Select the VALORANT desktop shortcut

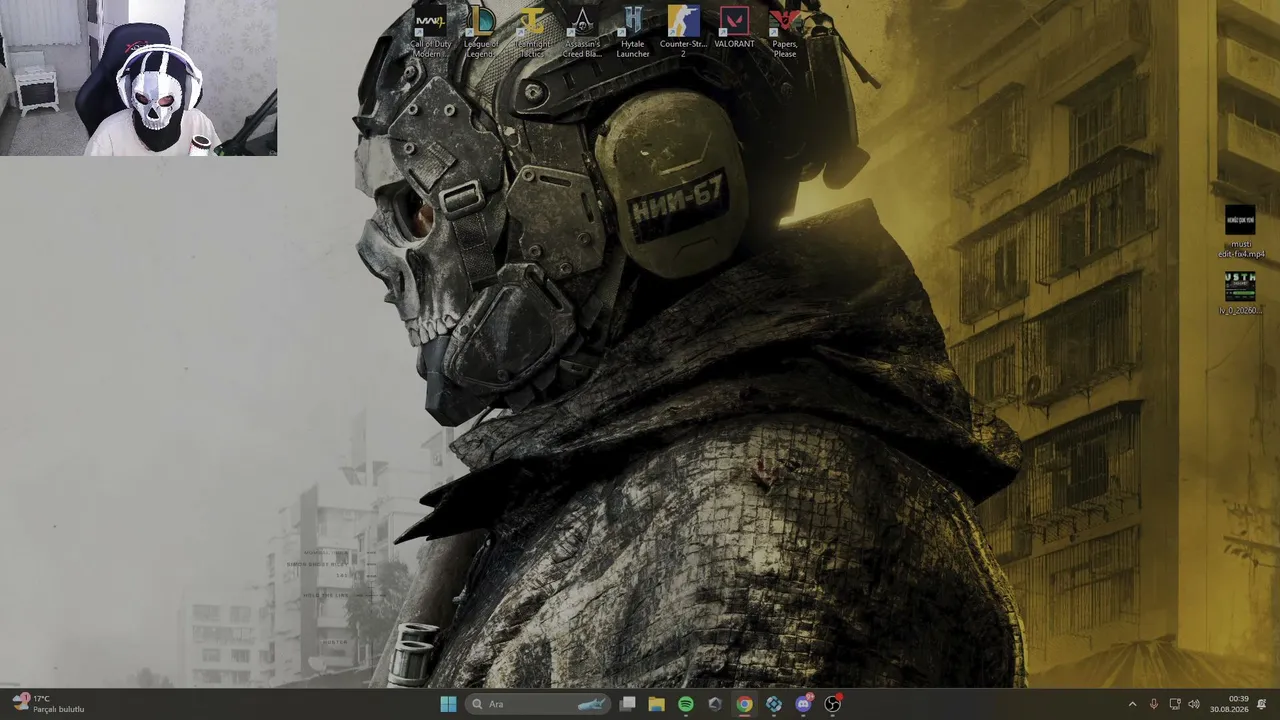pos(734,27)
